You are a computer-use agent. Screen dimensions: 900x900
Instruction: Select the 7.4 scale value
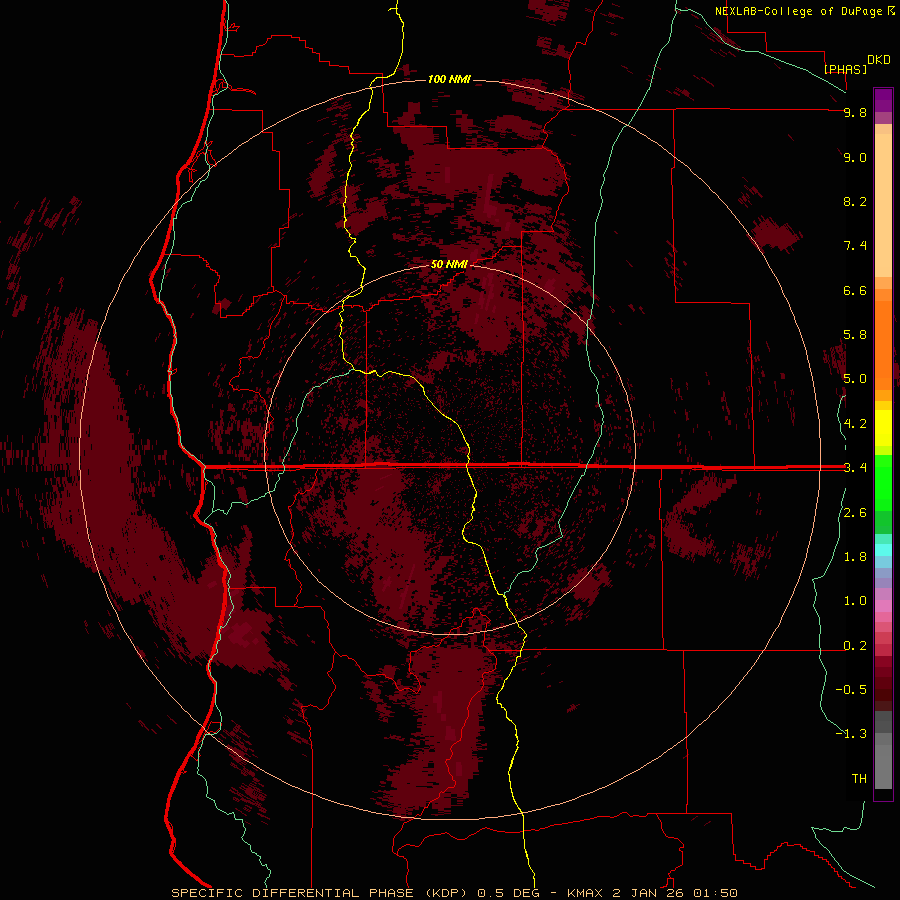click(x=855, y=246)
